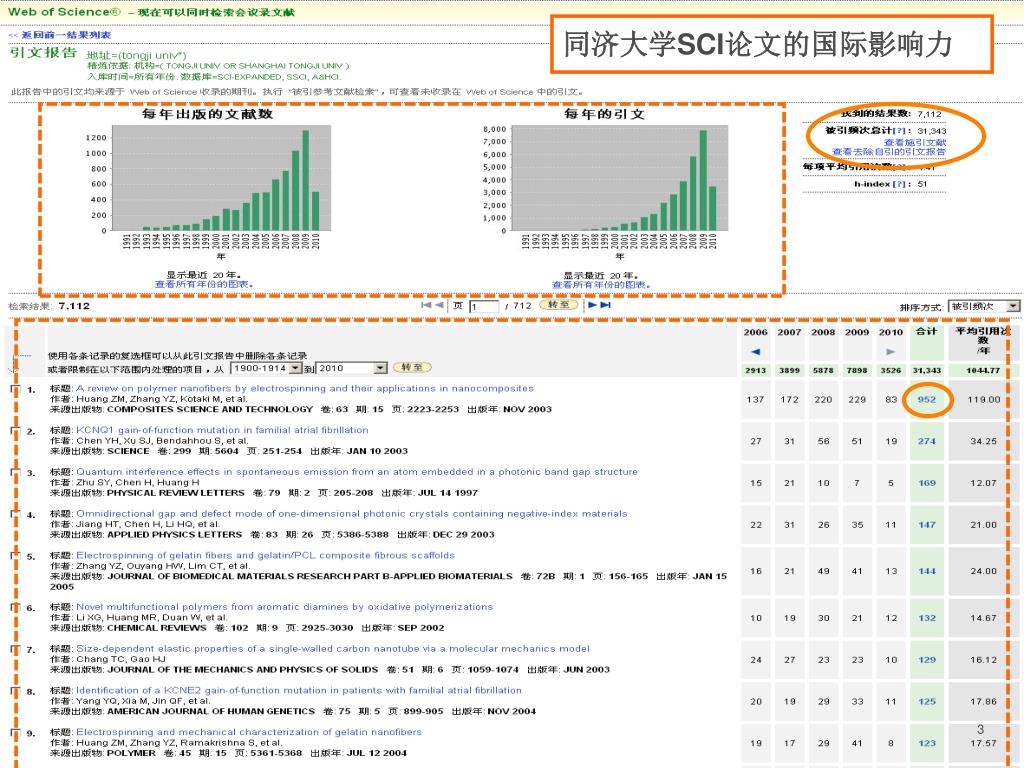Click the next page blue arrow

click(x=592, y=305)
